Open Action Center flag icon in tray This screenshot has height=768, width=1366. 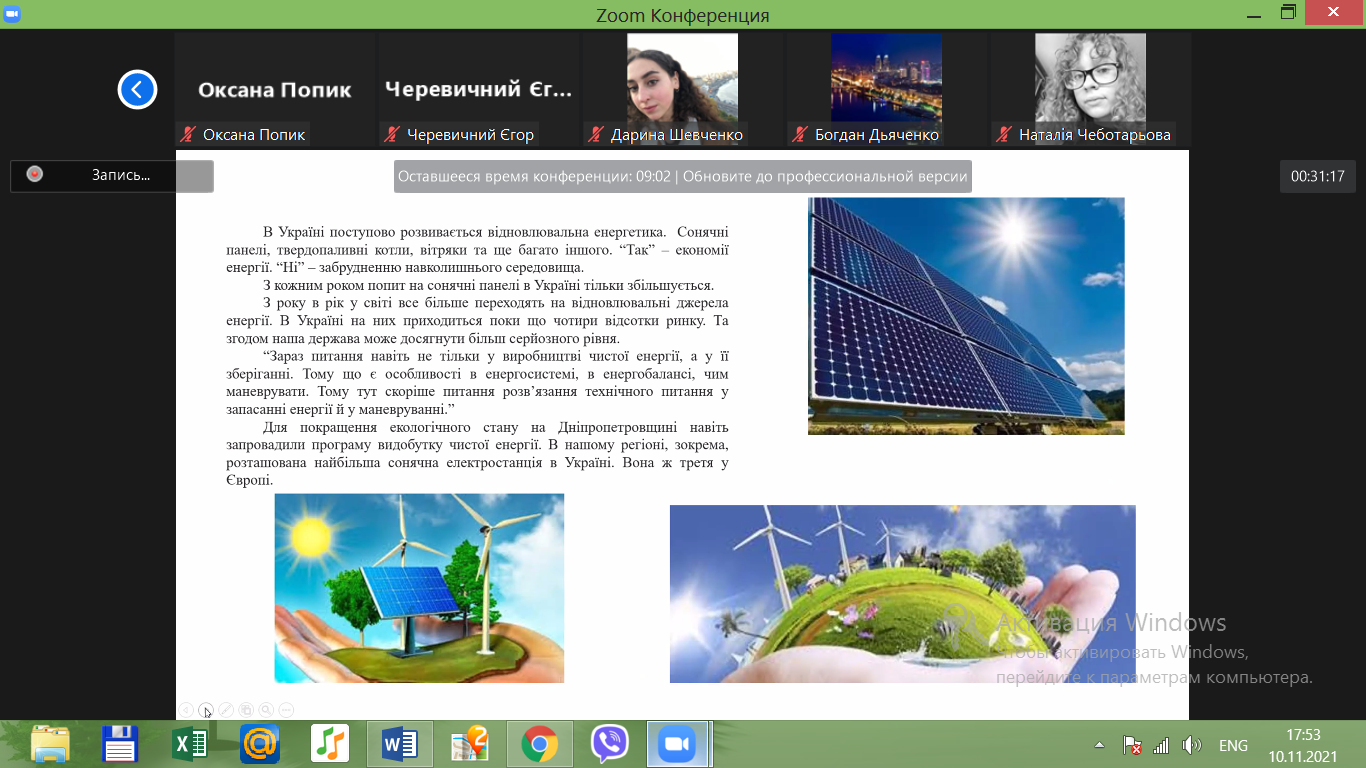click(x=1132, y=745)
